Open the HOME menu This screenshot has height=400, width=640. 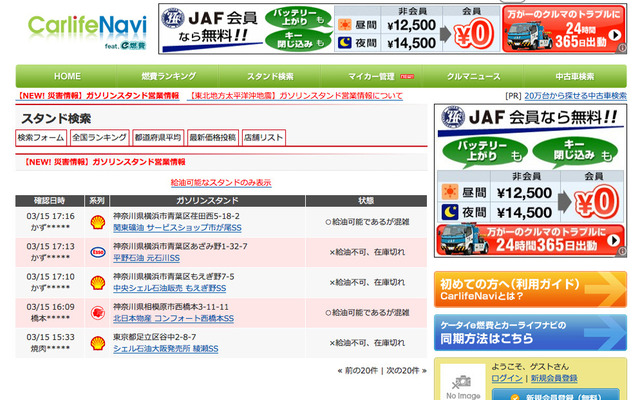pos(67,76)
